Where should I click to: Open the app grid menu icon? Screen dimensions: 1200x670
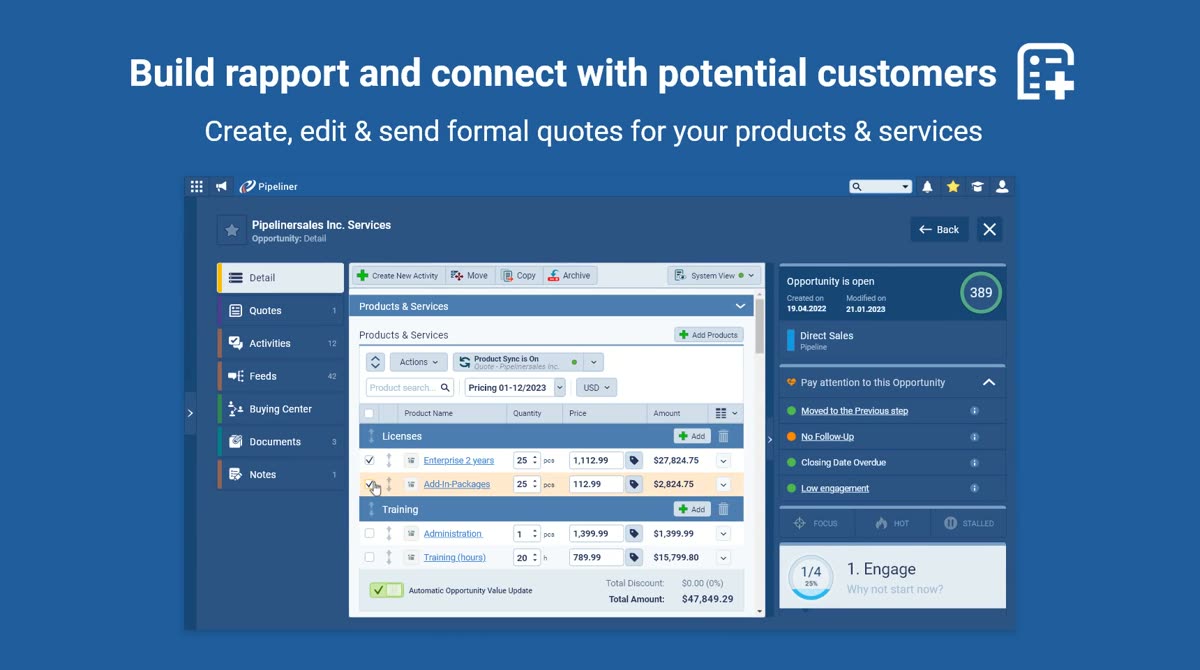pos(196,186)
